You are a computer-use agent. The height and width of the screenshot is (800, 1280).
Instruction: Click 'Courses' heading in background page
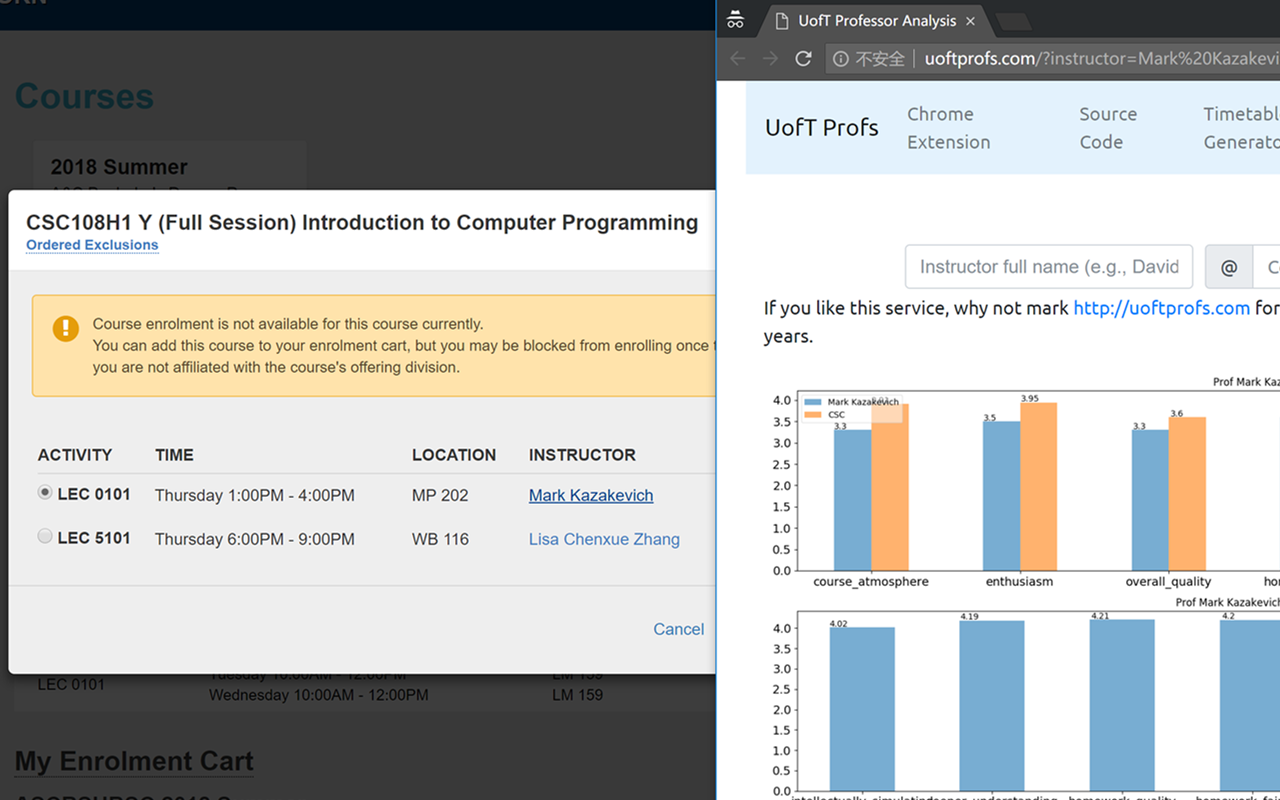point(84,96)
